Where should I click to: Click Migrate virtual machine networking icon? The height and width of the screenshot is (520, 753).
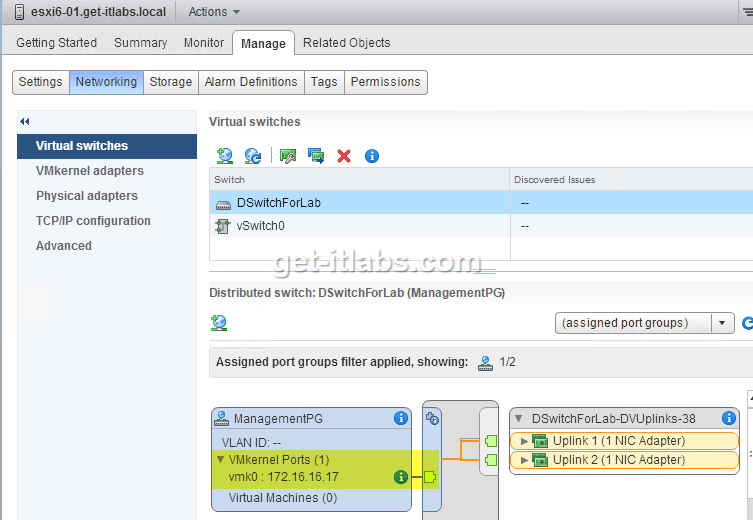point(316,156)
